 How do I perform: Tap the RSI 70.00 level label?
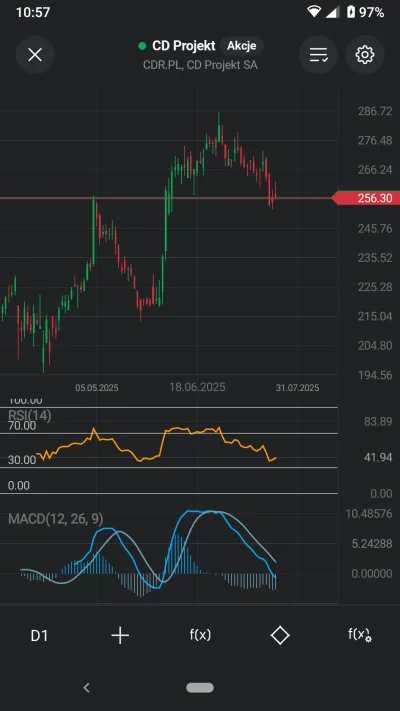(22, 426)
